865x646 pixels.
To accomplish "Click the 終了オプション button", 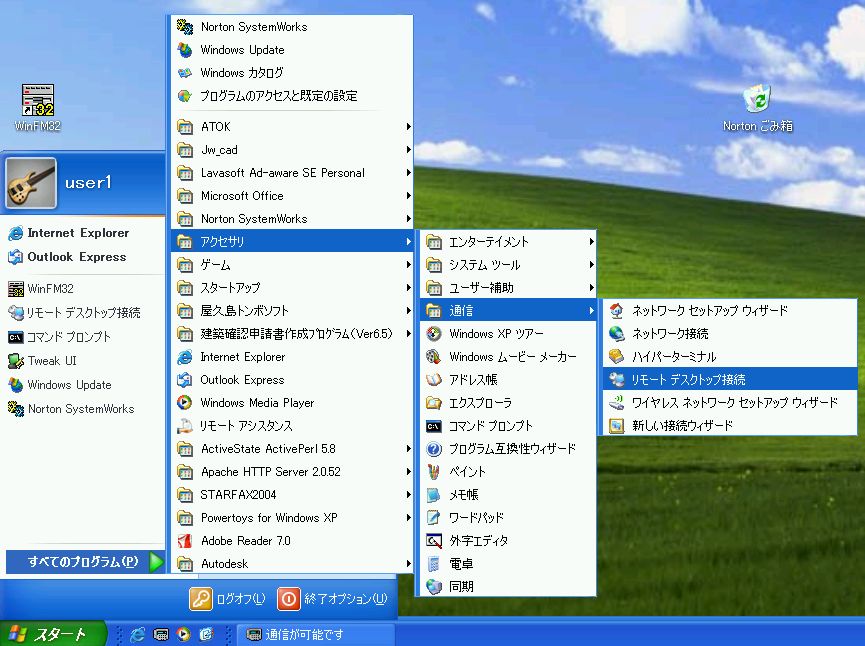I will [x=332, y=599].
